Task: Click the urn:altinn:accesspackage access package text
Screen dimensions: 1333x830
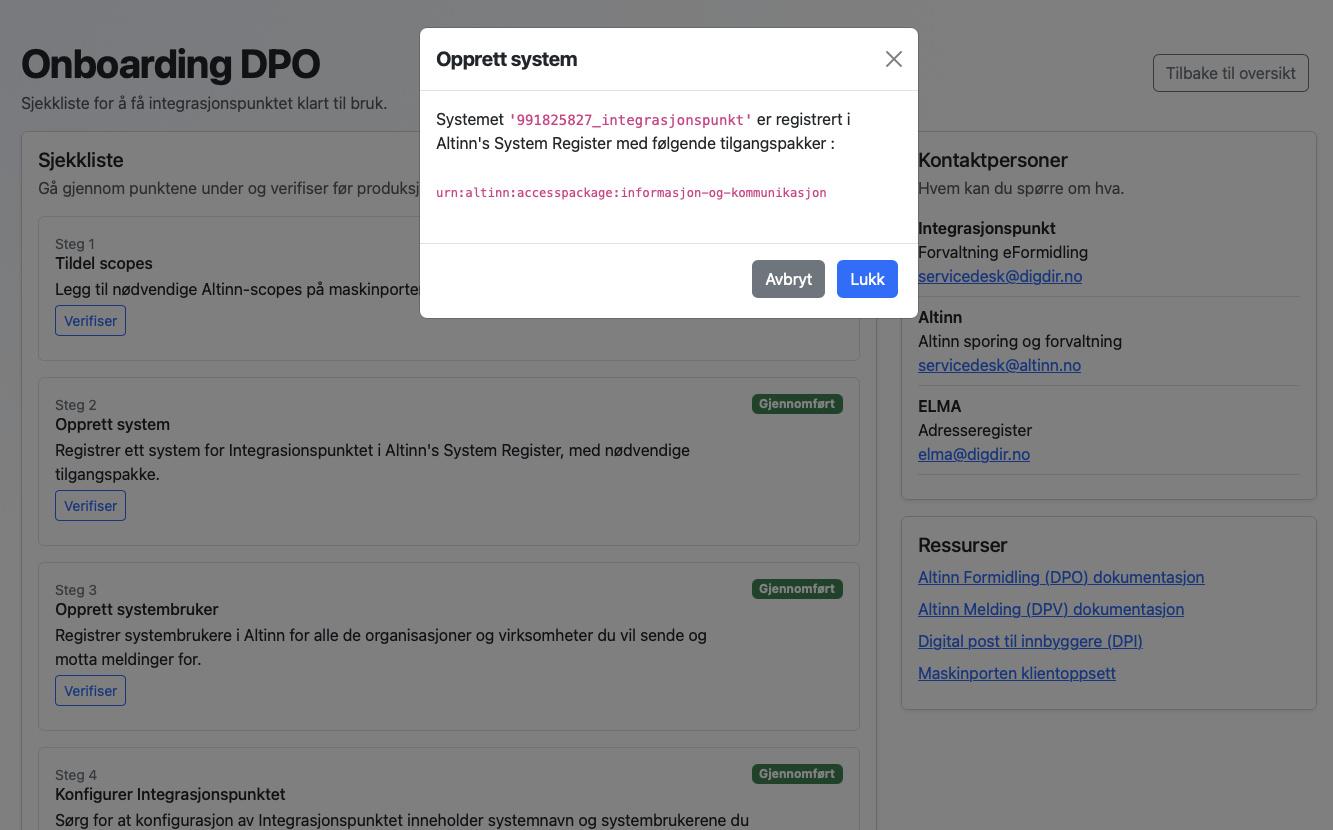Action: [631, 192]
